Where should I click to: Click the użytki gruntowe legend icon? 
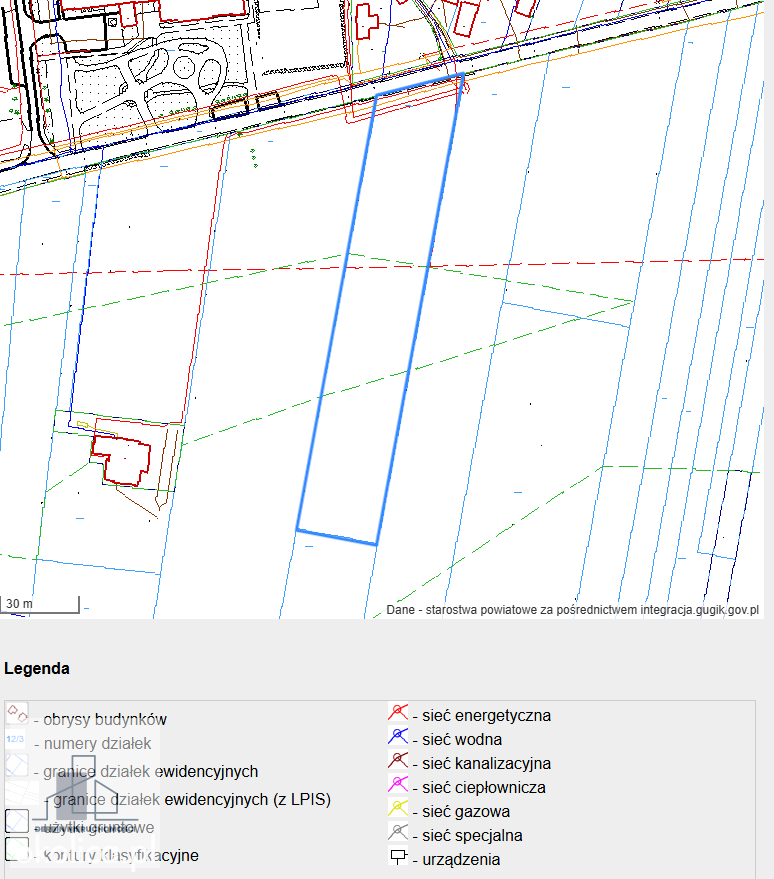pyautogui.click(x=17, y=821)
